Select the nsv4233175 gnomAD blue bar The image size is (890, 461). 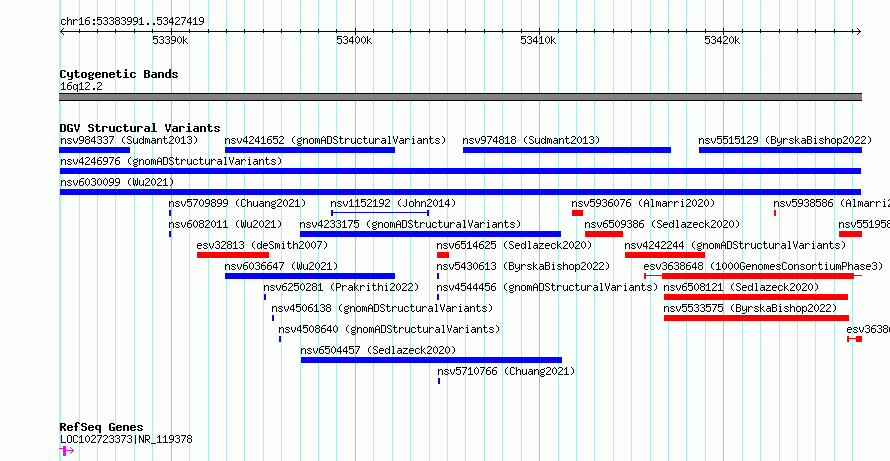(x=430, y=234)
